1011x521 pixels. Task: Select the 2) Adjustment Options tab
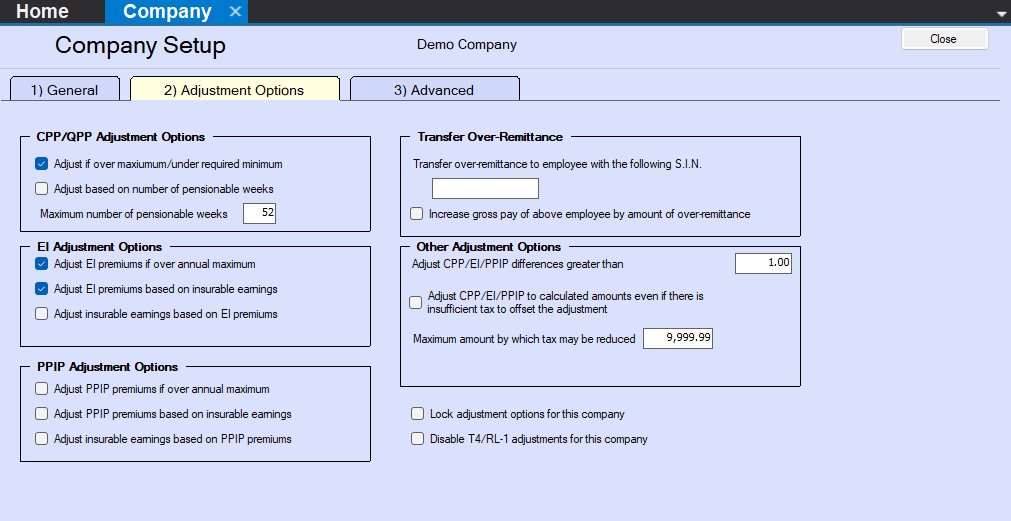[x=234, y=90]
